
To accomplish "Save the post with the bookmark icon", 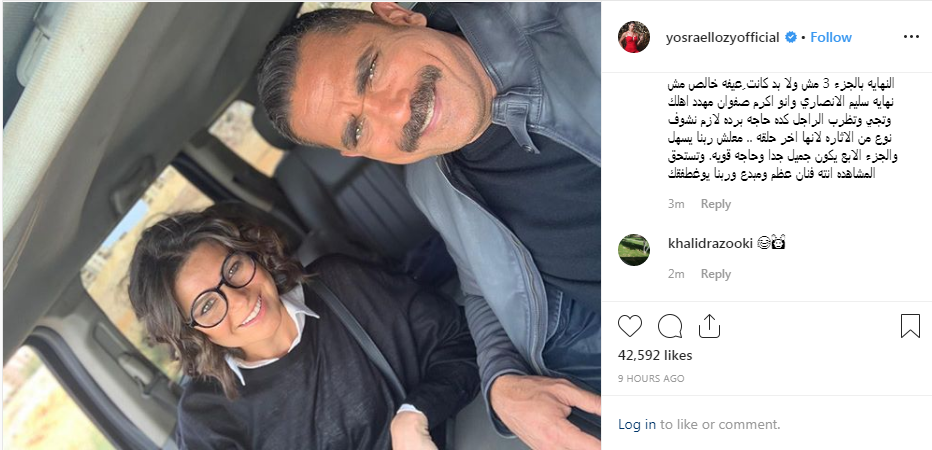I will pos(910,326).
